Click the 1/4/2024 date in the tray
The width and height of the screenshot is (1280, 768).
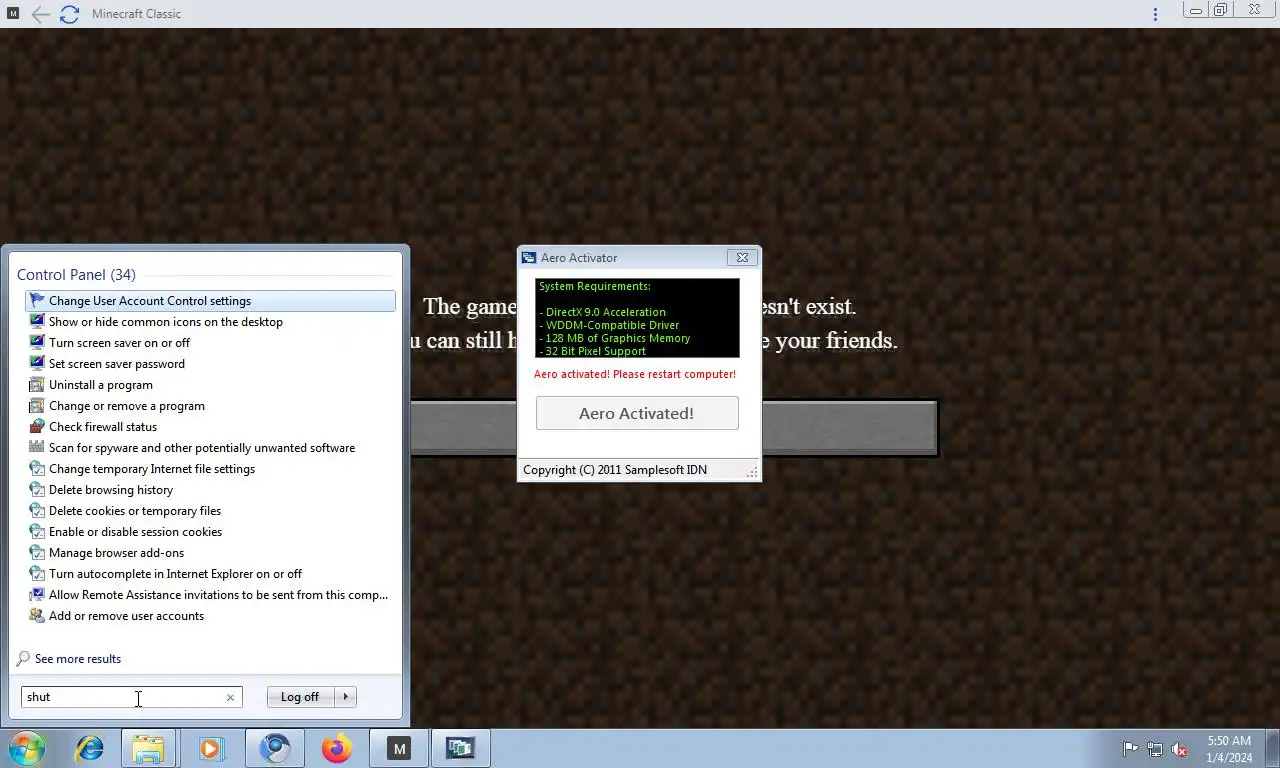tap(1229, 758)
